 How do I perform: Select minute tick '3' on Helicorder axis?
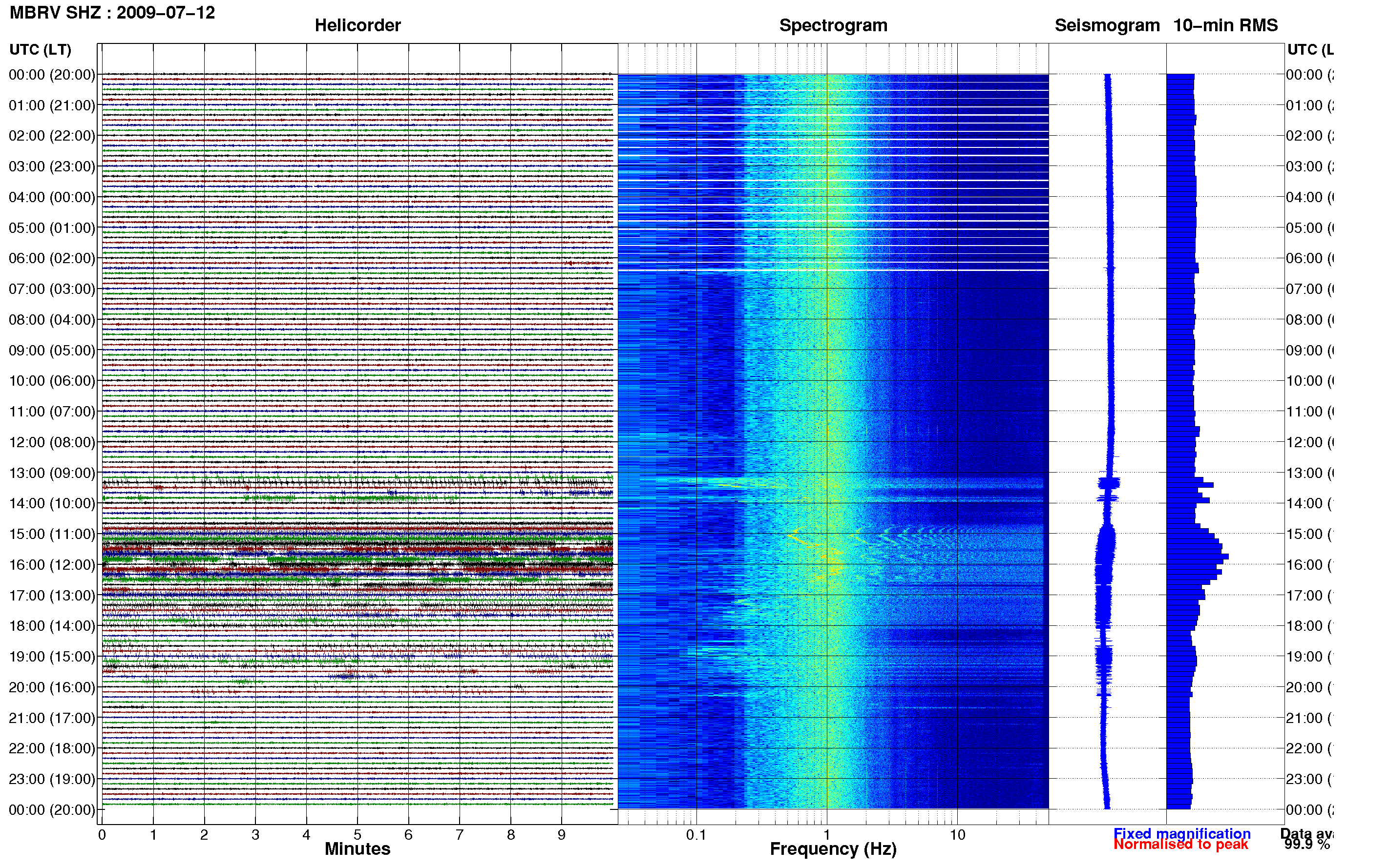pos(255,835)
